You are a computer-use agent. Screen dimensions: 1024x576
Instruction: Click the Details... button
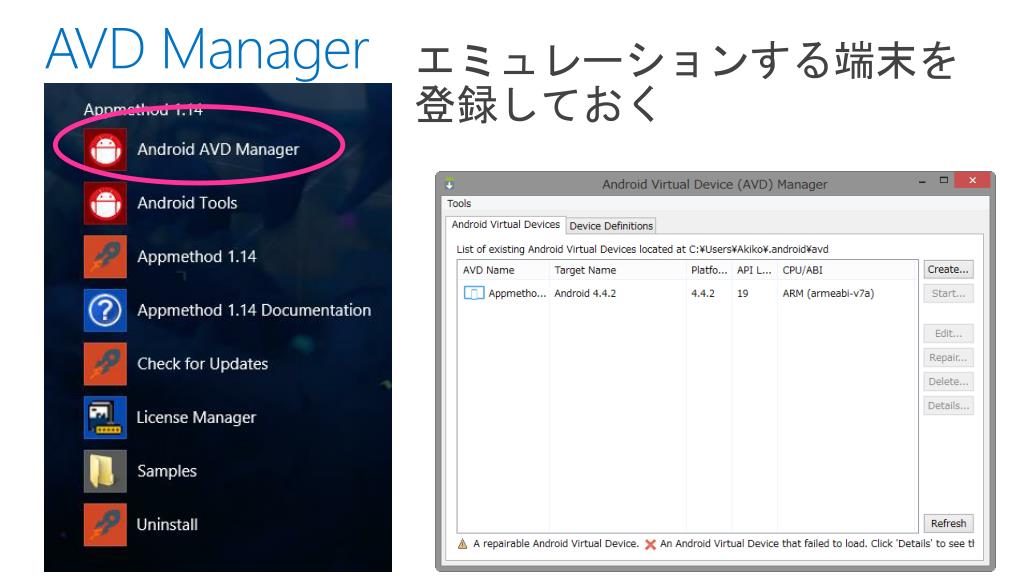(948, 406)
